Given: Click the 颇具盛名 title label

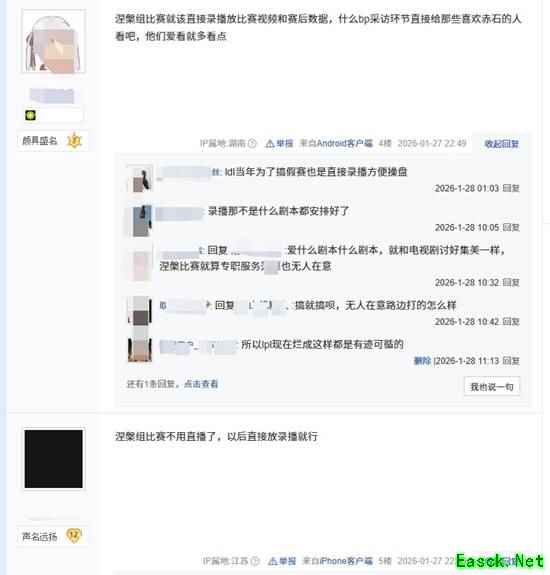Looking at the screenshot, I should tap(40, 141).
